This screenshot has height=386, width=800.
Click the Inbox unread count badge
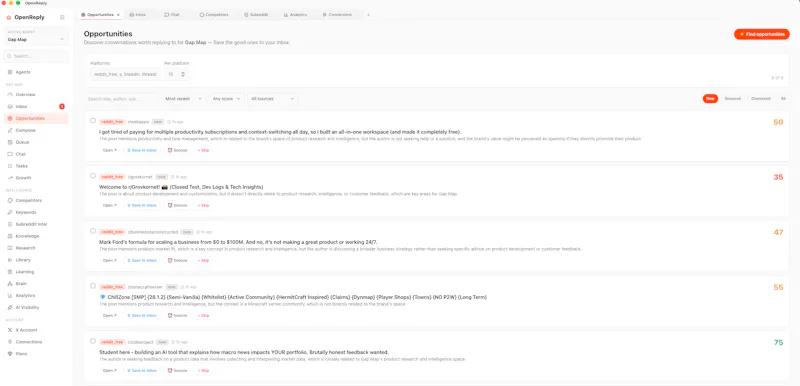[x=62, y=107]
